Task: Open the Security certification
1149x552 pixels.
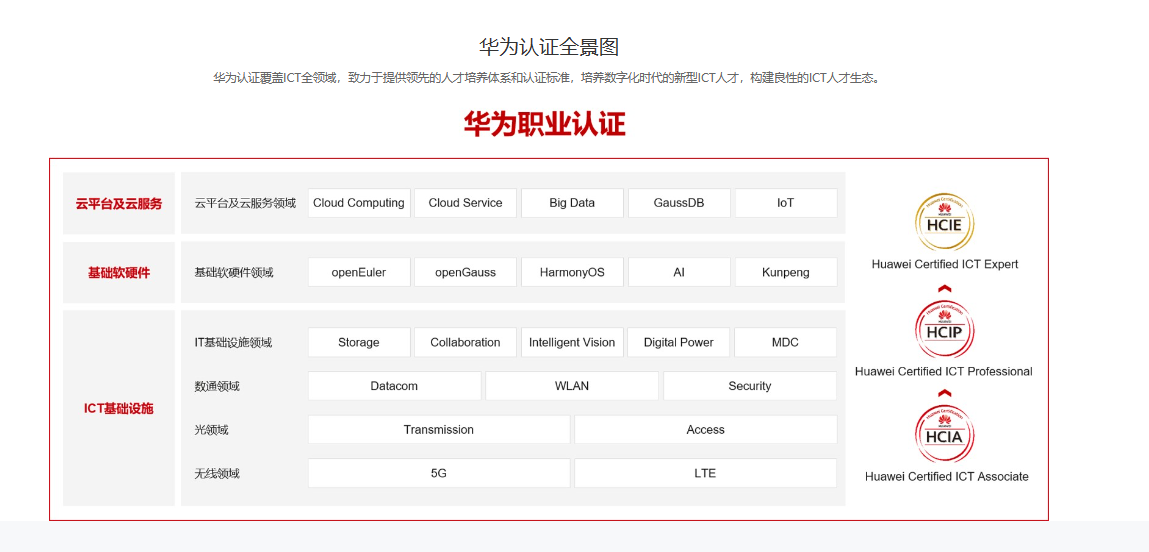Action: (x=750, y=386)
